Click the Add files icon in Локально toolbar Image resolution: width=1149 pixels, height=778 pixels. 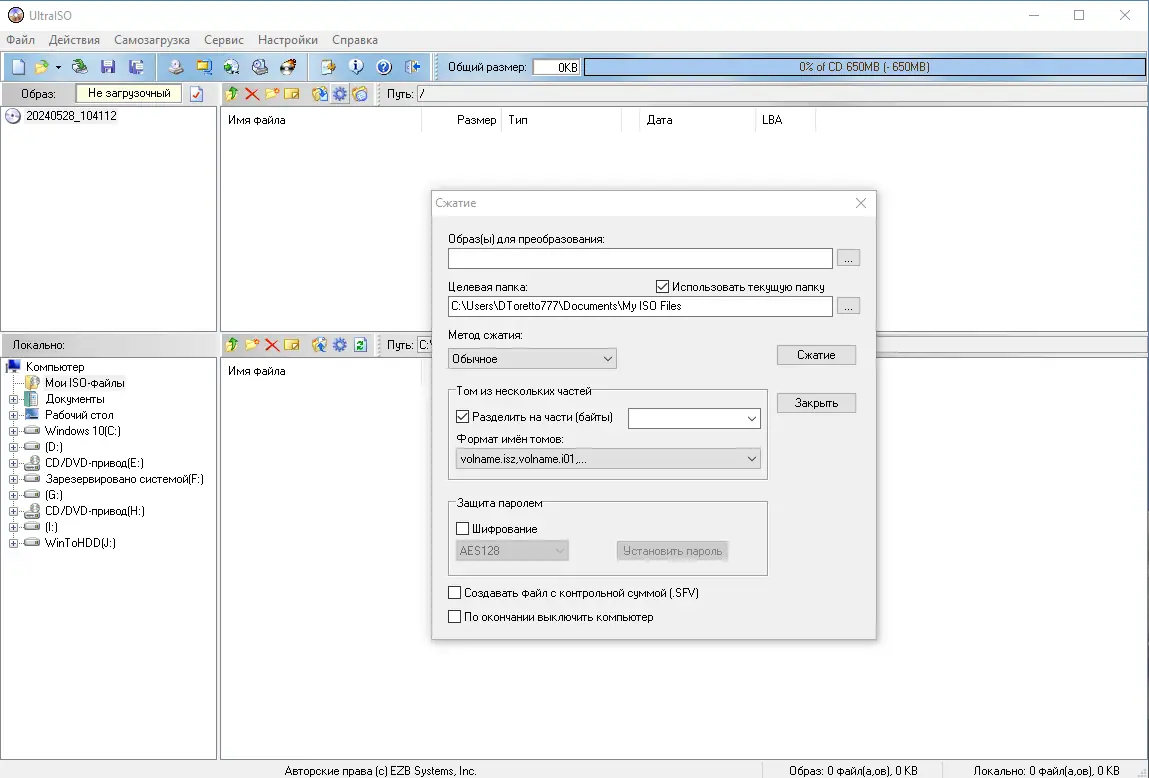(x=319, y=344)
